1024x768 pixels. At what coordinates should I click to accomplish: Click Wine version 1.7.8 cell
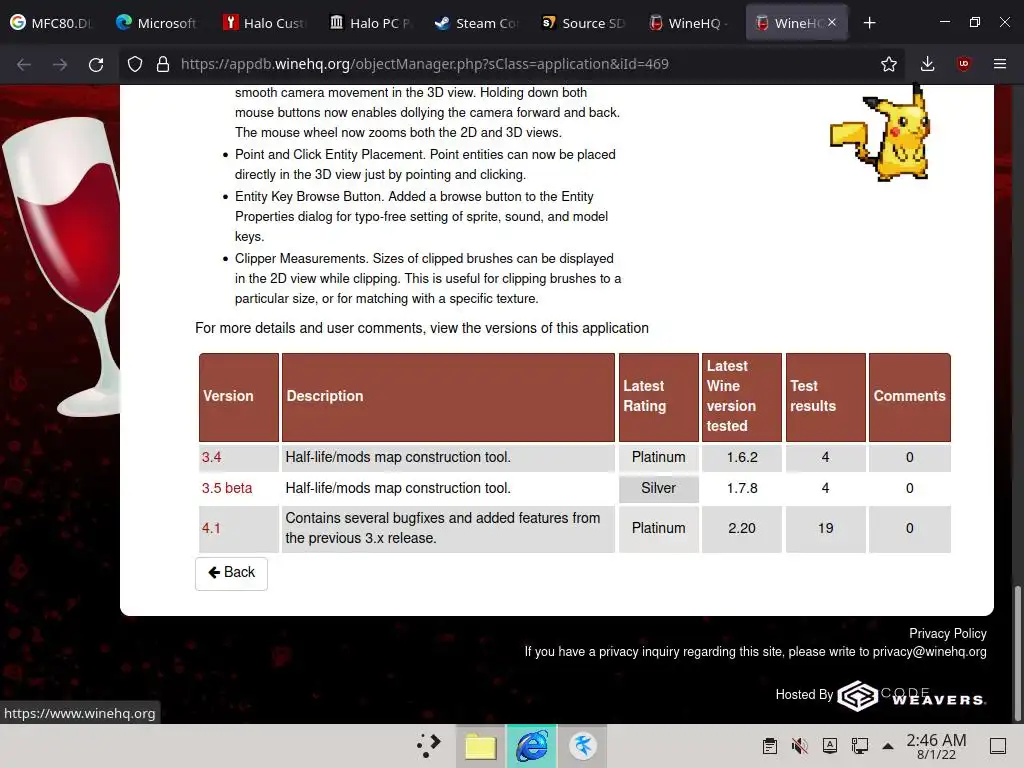[742, 488]
